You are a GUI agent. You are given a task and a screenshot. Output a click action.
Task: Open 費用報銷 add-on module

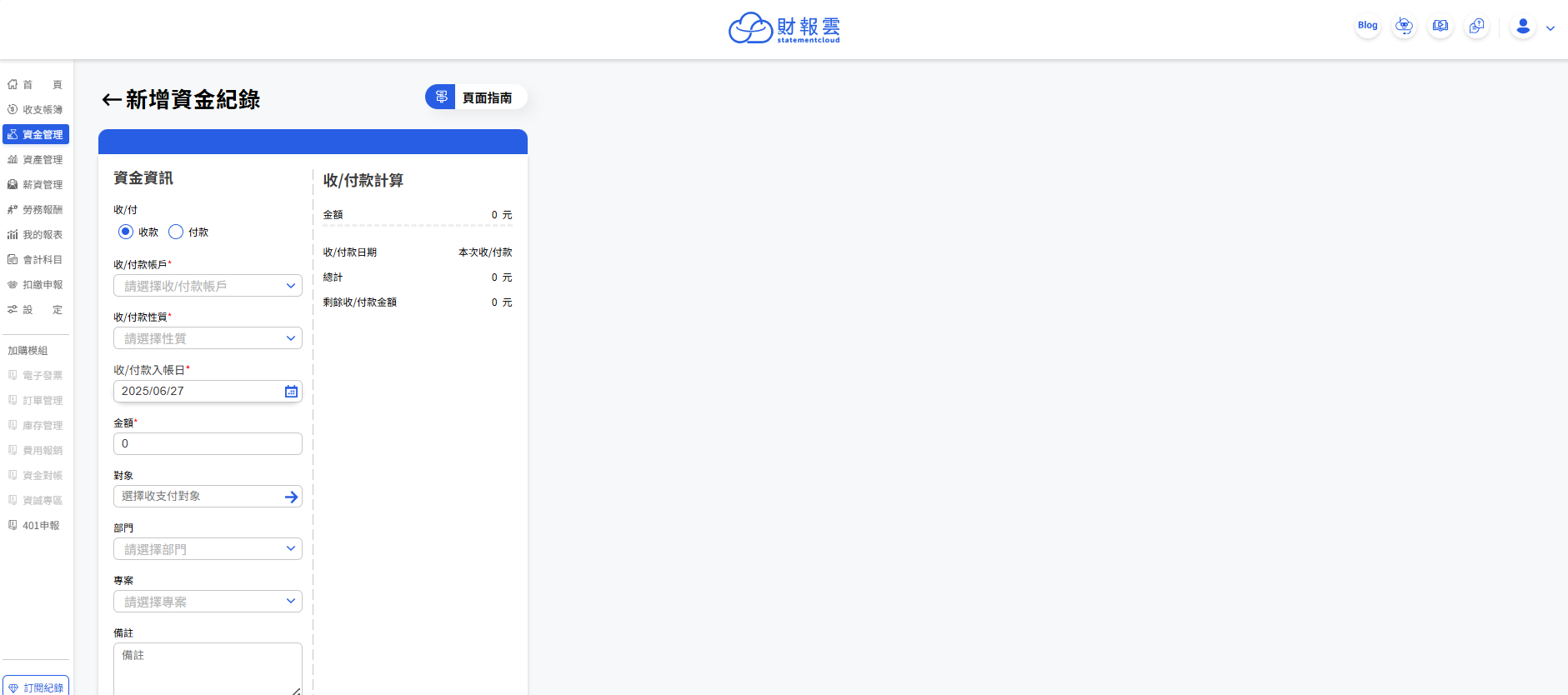(35, 451)
